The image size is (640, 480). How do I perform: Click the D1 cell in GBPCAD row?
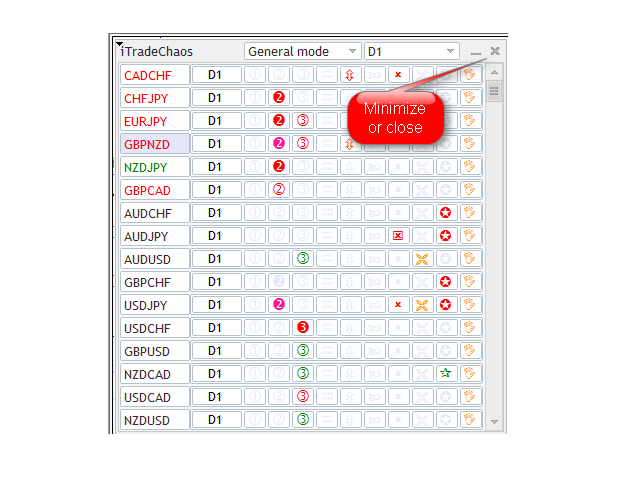216,190
